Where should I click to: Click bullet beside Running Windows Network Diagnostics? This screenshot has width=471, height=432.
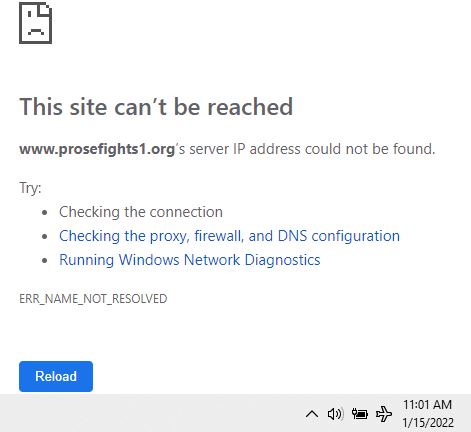point(45,260)
